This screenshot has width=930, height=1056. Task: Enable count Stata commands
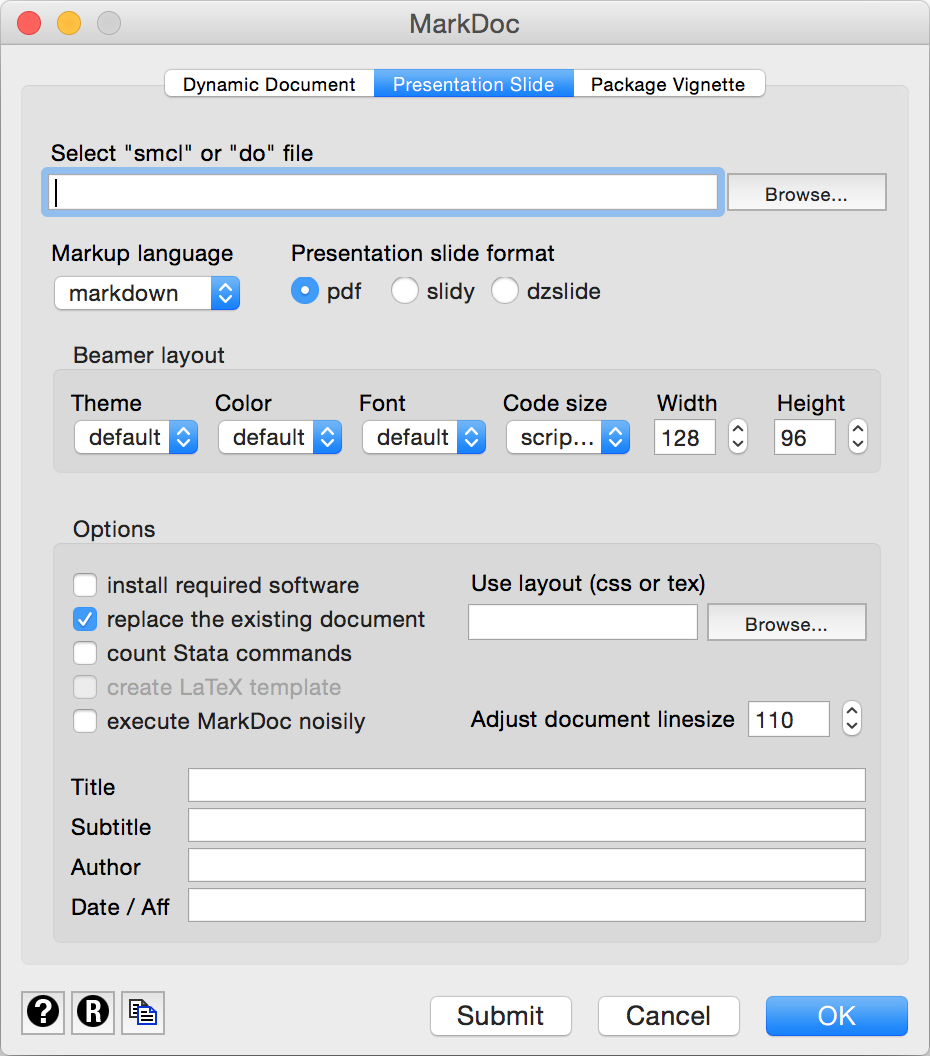tap(85, 653)
